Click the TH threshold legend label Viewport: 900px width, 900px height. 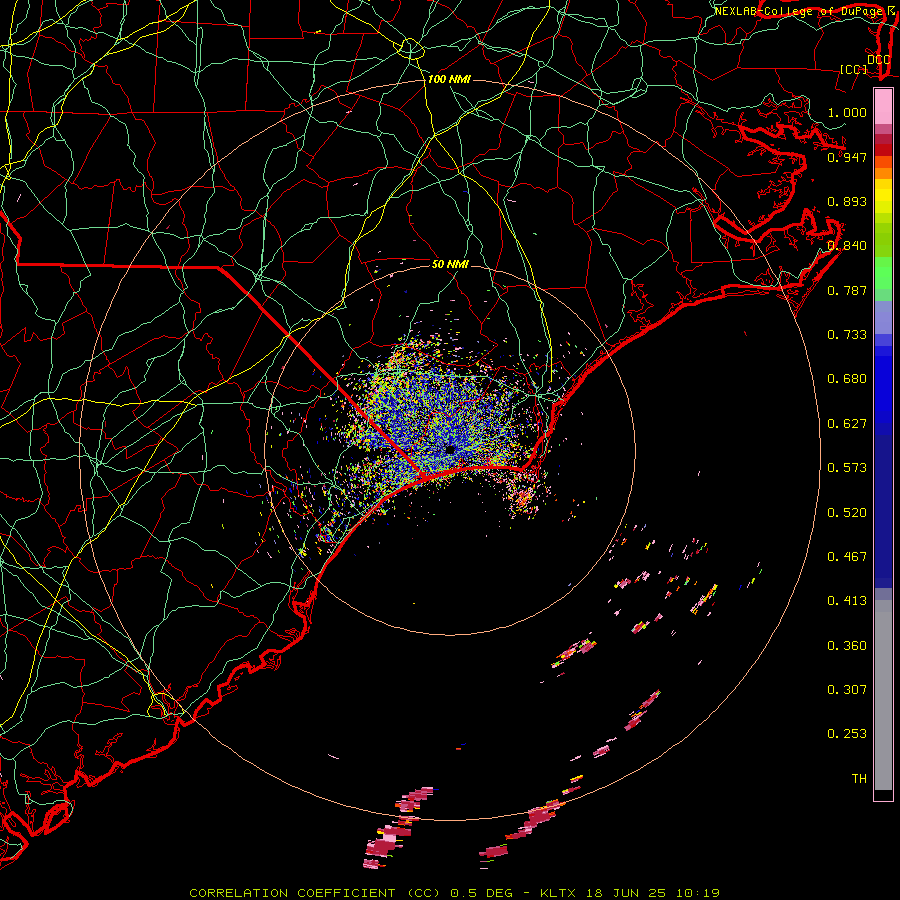point(859,778)
